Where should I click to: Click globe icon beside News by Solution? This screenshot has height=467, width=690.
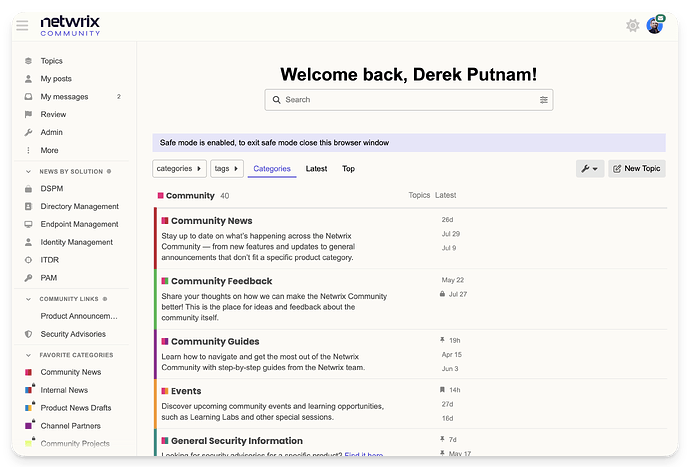(x=109, y=171)
